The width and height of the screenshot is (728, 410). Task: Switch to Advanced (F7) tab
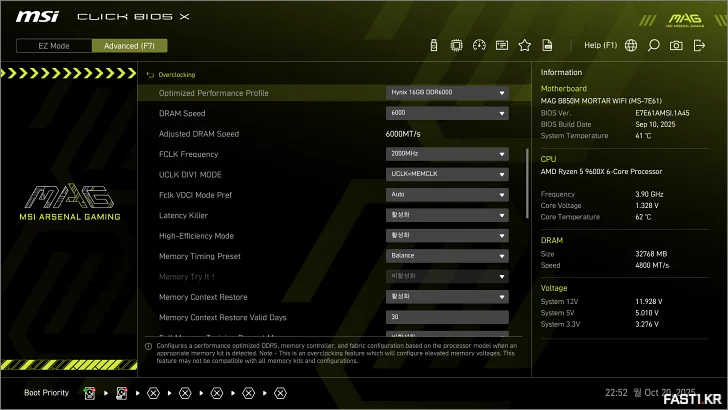click(x=130, y=46)
